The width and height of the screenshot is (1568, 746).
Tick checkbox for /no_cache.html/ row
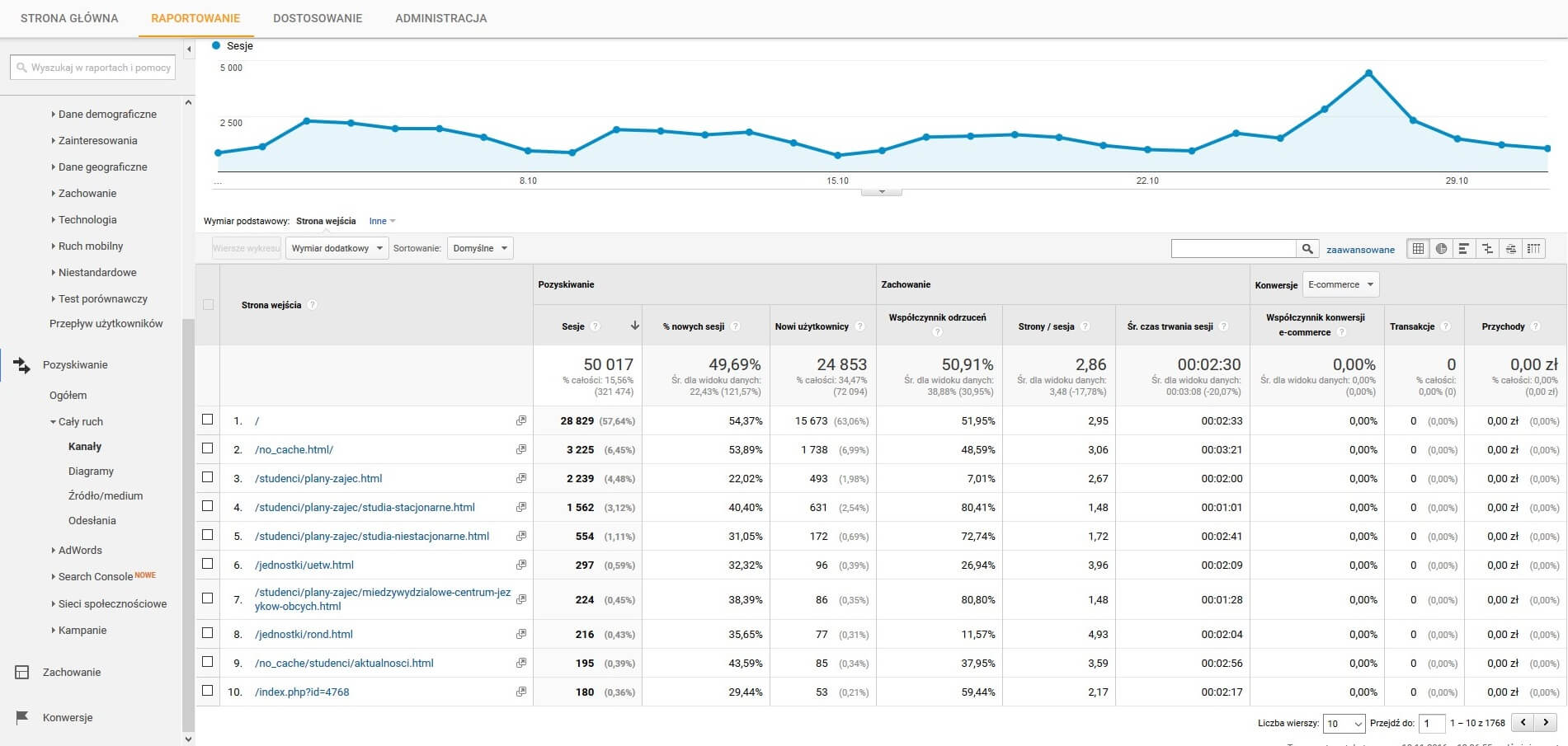click(208, 448)
